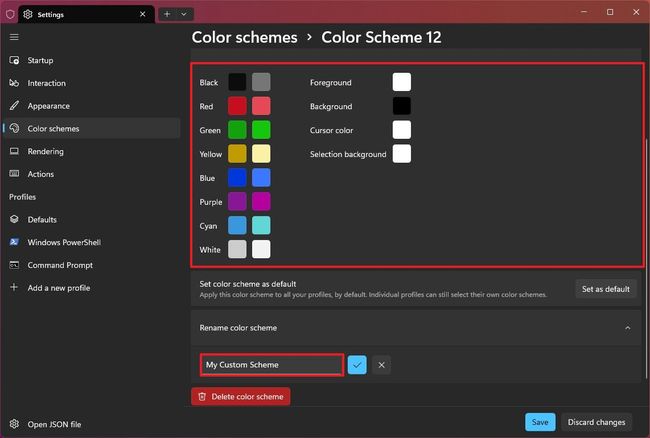
Task: Change the Cursor color swatch
Action: click(402, 130)
